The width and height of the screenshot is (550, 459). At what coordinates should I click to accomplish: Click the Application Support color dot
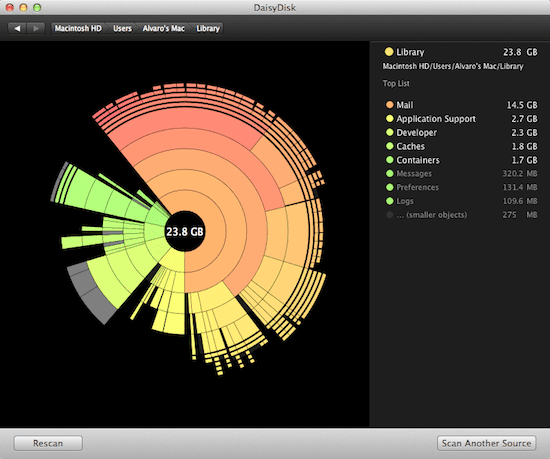pos(389,119)
